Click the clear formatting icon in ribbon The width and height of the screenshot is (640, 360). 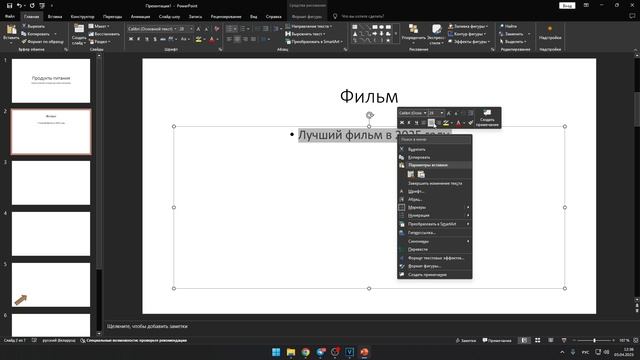pos(217,29)
